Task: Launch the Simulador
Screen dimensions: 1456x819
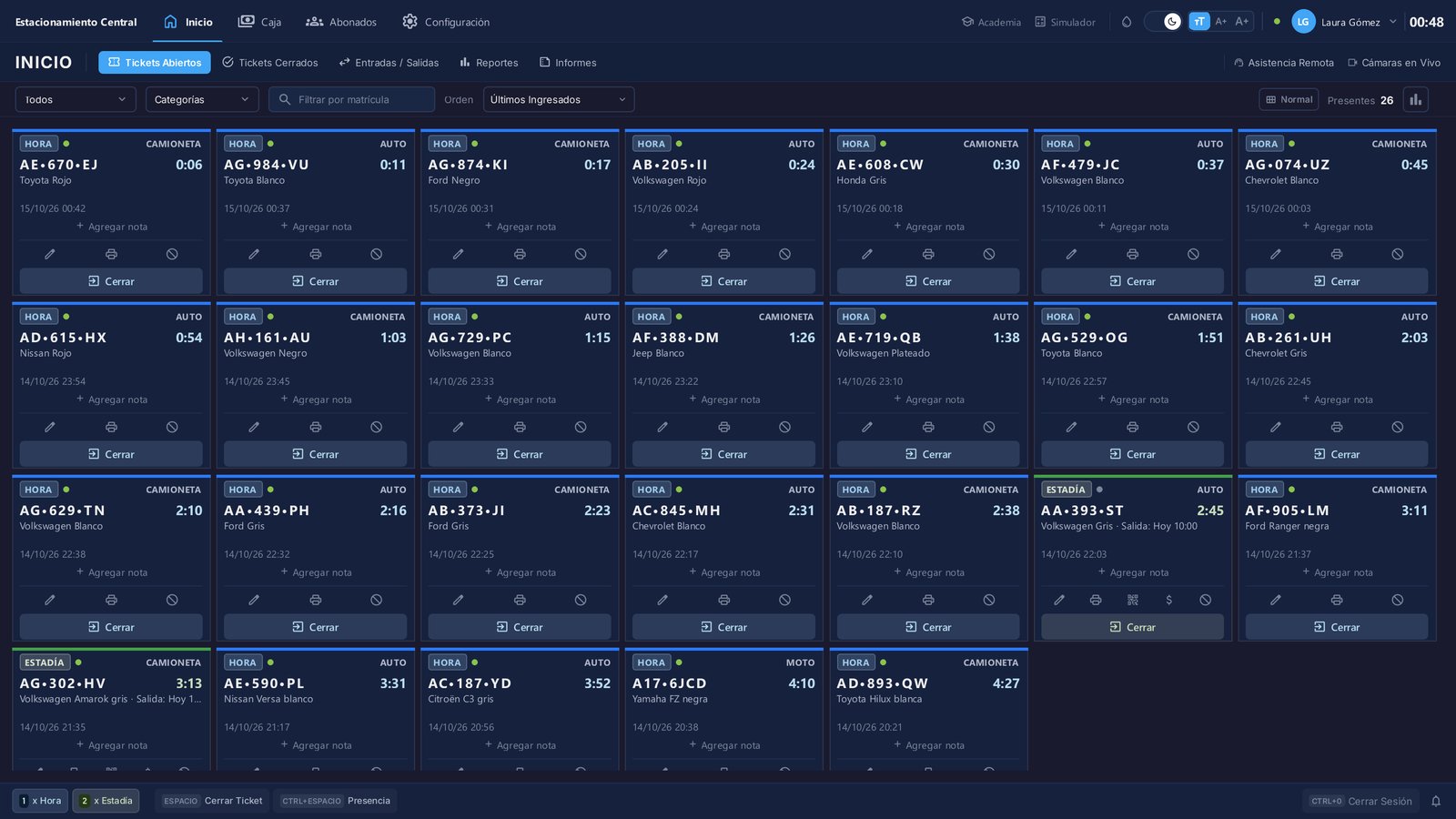Action: [1065, 22]
